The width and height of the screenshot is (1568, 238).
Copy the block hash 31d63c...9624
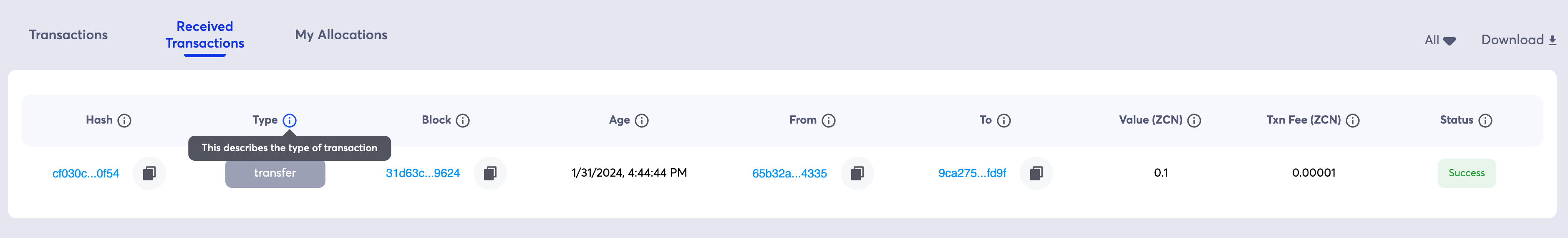pos(490,173)
